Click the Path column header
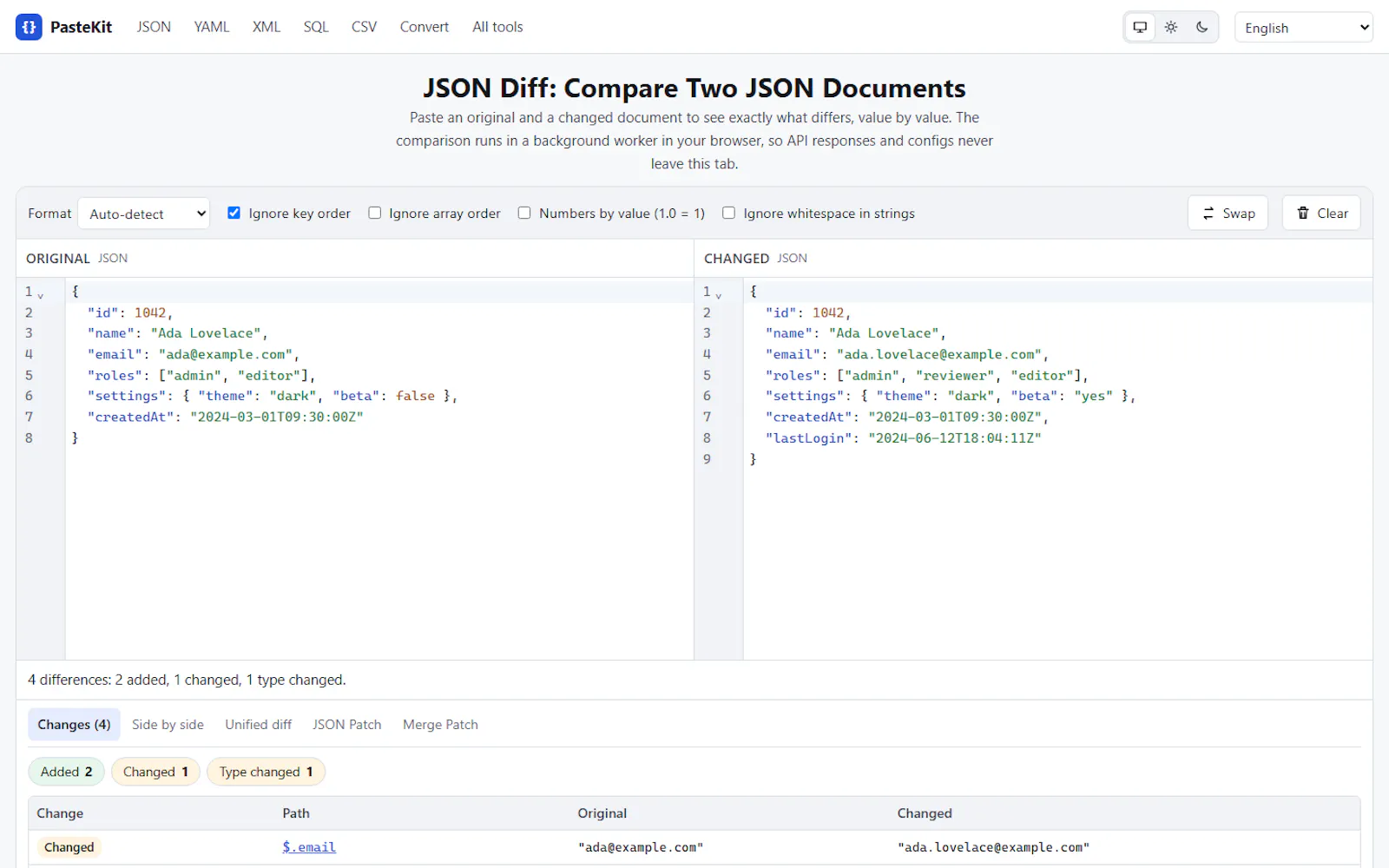This screenshot has width=1389, height=868. [x=296, y=813]
